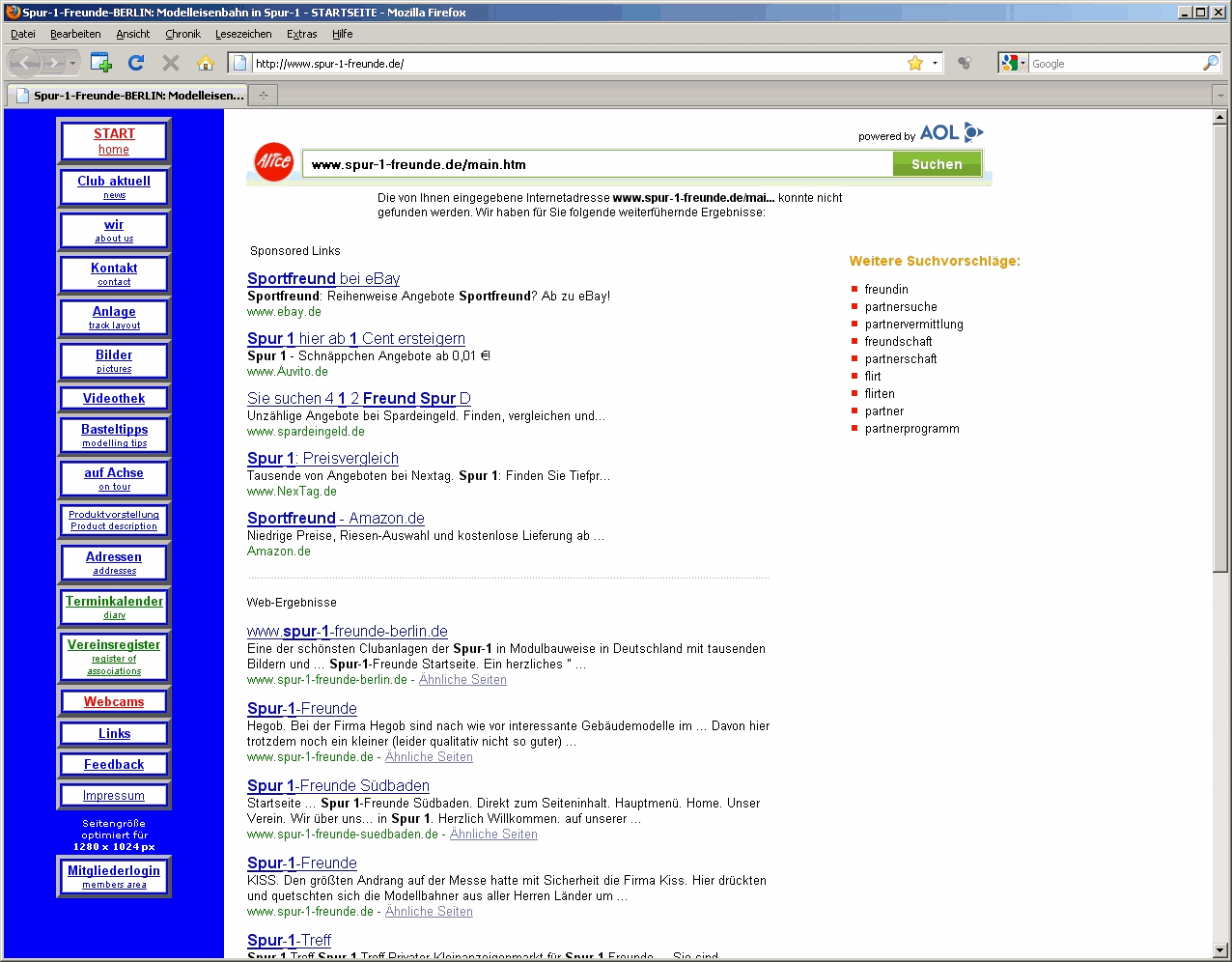
Task: Click the auf Achse on tour button
Action: click(x=114, y=478)
